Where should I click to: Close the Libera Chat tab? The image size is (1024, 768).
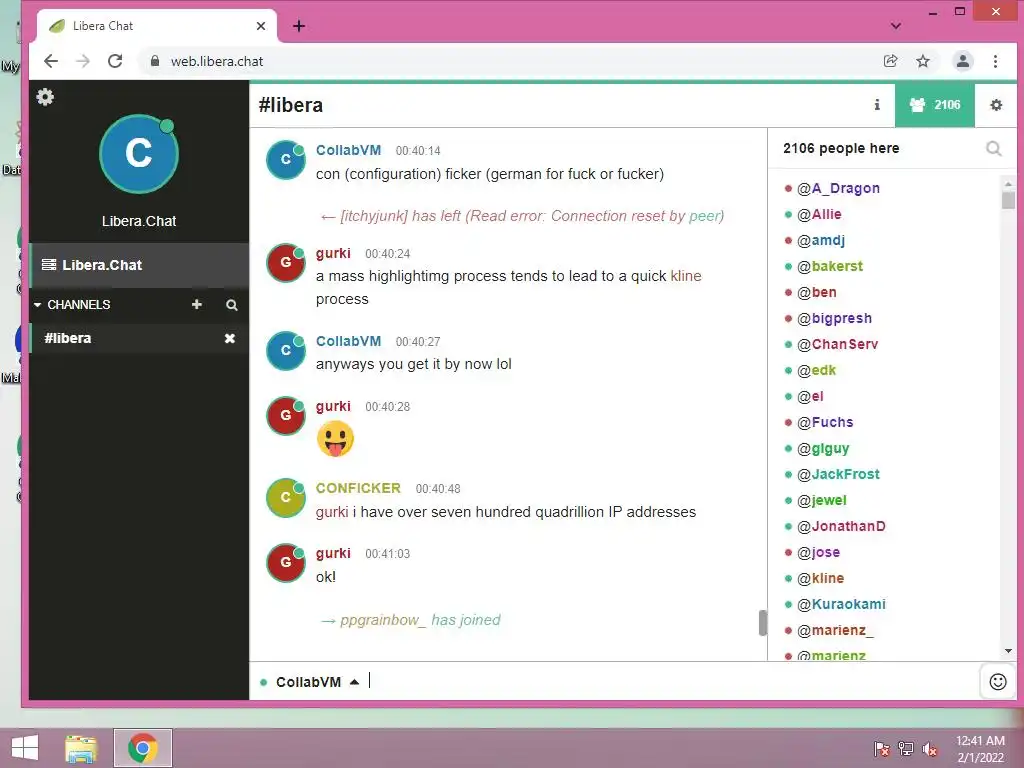tap(261, 26)
